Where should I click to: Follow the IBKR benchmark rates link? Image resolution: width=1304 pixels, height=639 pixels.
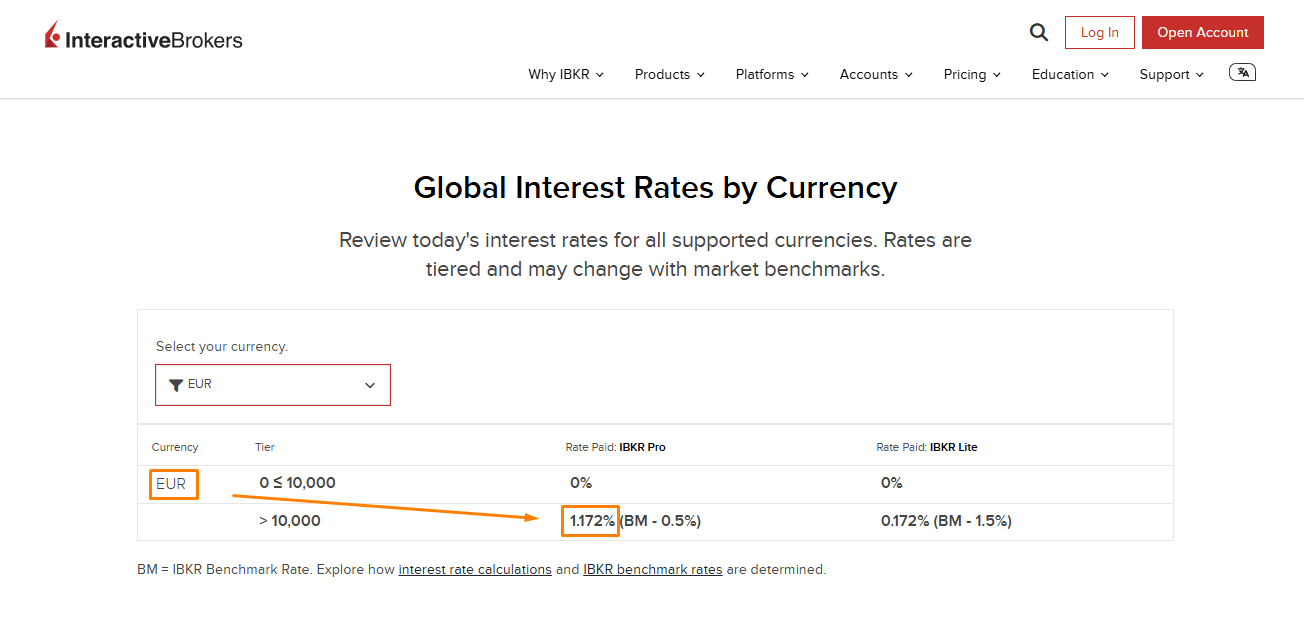(x=653, y=569)
